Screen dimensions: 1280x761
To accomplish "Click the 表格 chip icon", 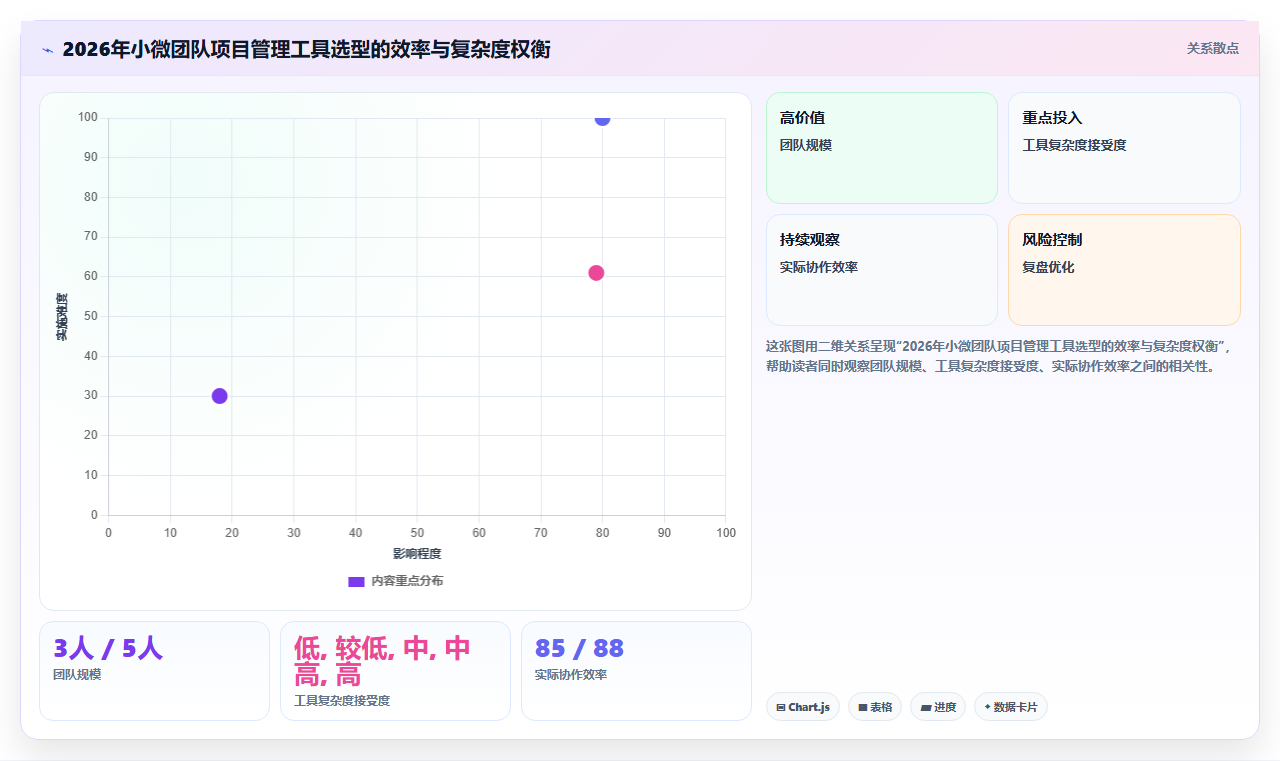I will [862, 707].
